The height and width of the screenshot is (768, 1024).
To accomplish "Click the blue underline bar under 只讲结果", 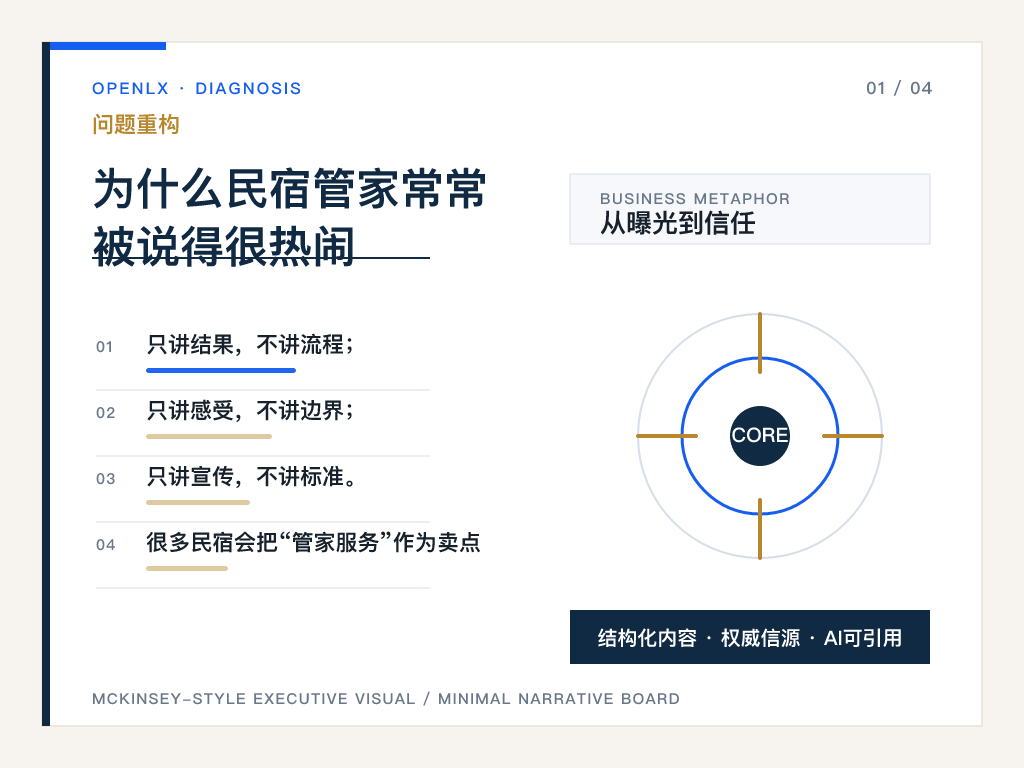I will [x=221, y=370].
